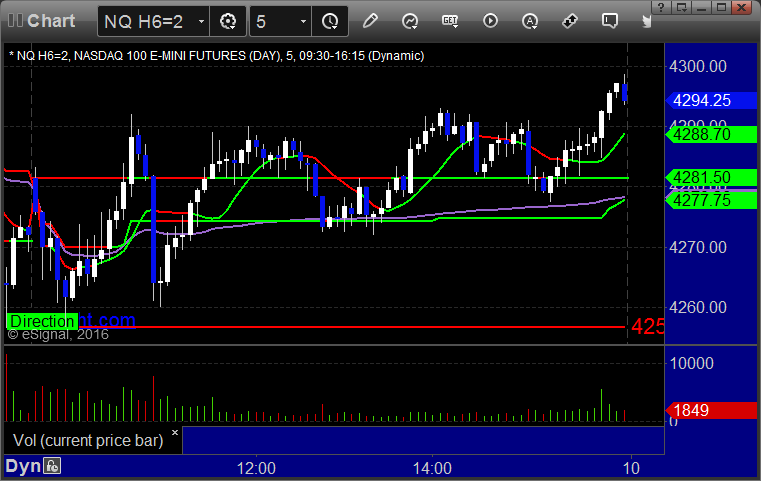Maximize the Chart window

[x=721, y=7]
